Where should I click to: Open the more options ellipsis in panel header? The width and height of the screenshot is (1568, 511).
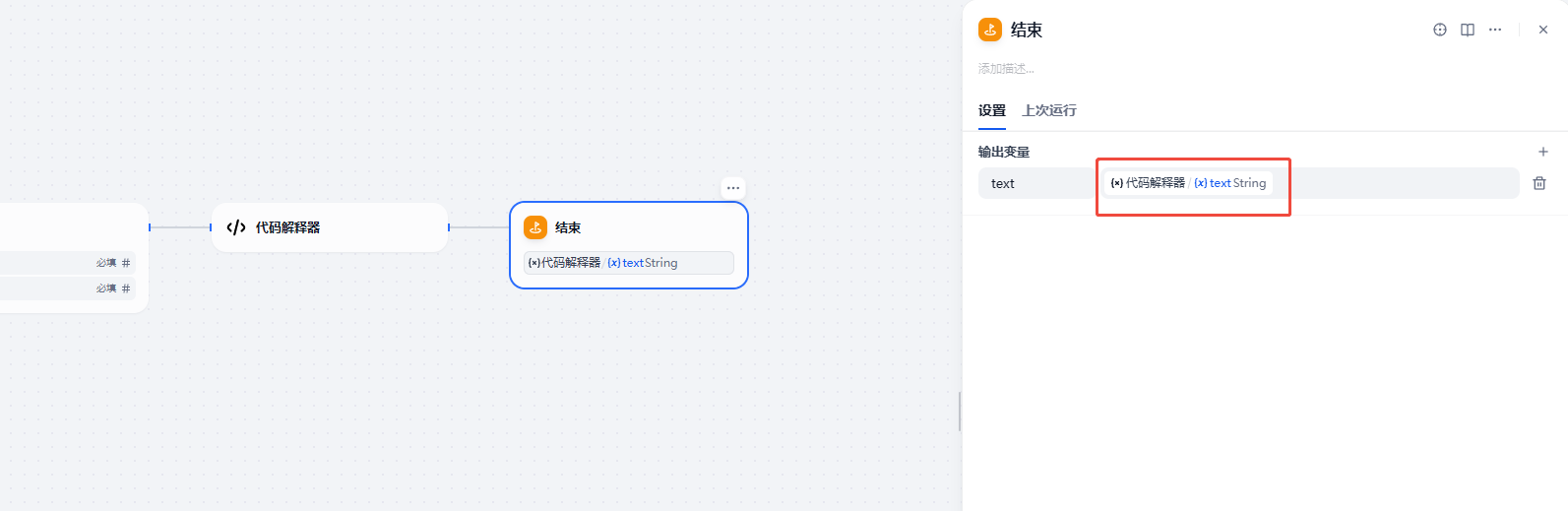click(x=1495, y=30)
